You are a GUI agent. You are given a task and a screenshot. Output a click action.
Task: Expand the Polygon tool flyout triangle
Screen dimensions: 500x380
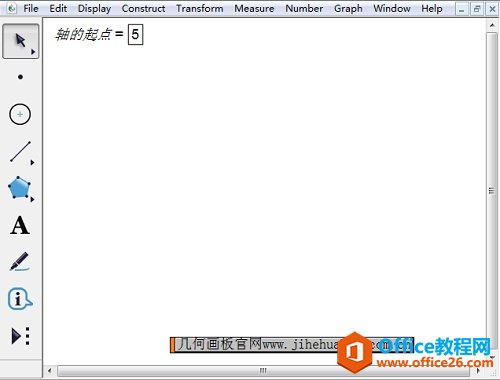point(32,199)
